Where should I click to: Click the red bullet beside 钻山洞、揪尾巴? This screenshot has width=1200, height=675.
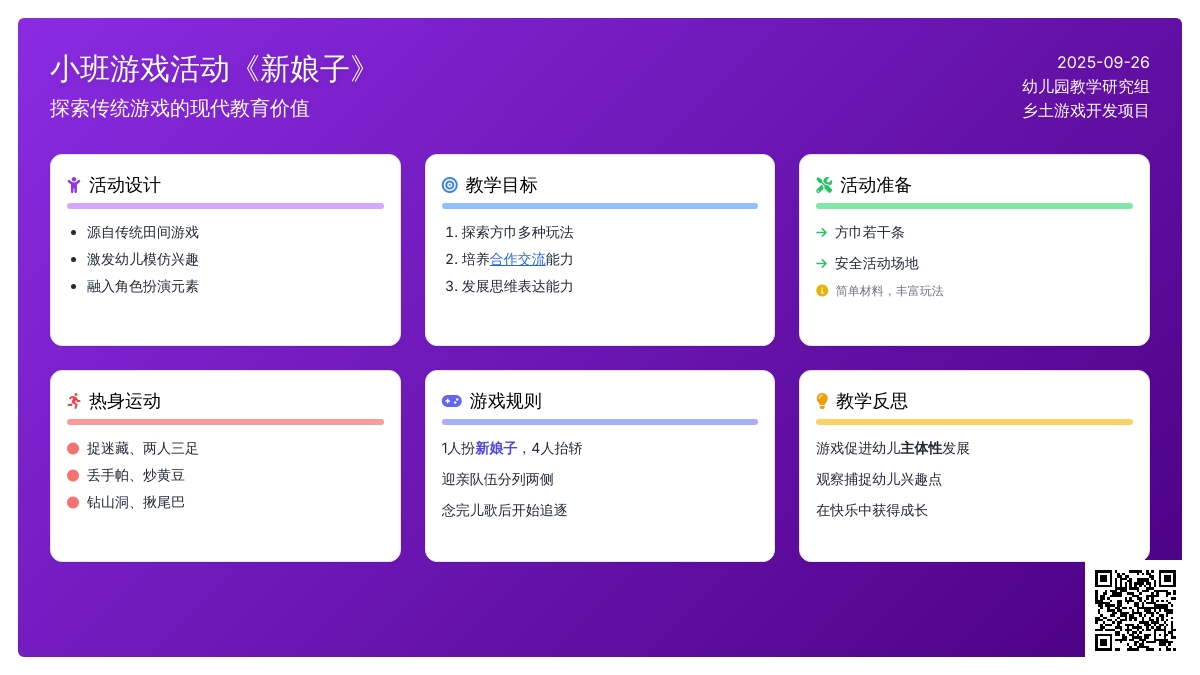pyautogui.click(x=73, y=502)
